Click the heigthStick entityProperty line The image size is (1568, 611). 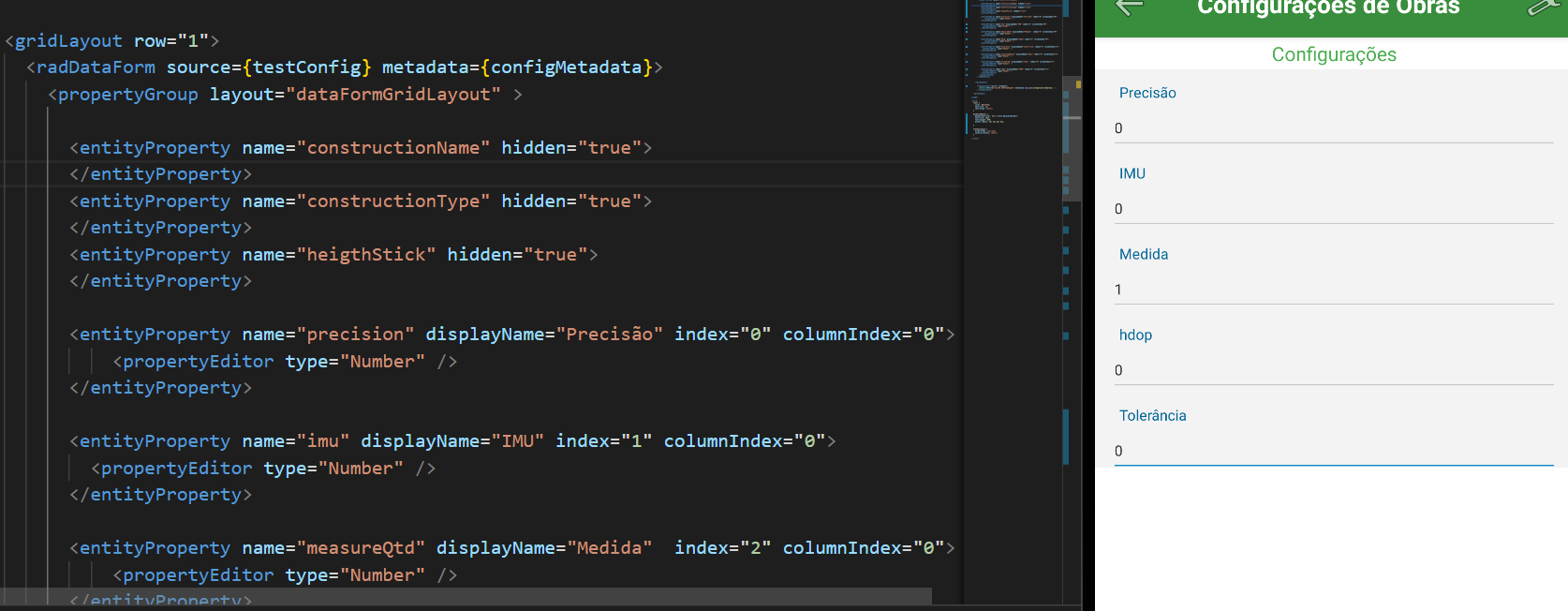333,254
